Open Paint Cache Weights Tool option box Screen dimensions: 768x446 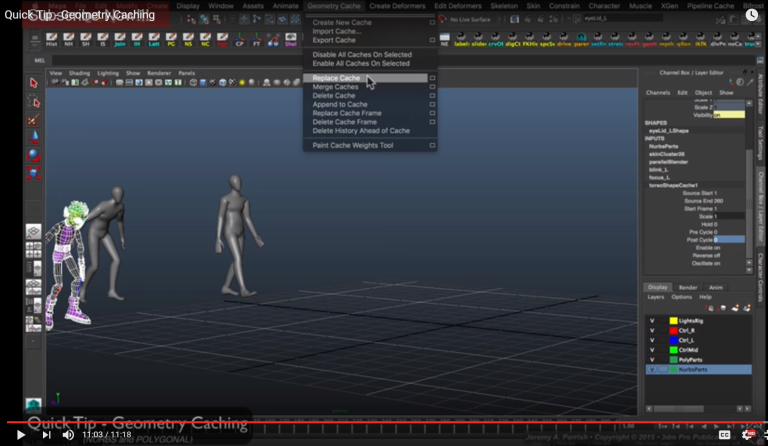(x=432, y=145)
